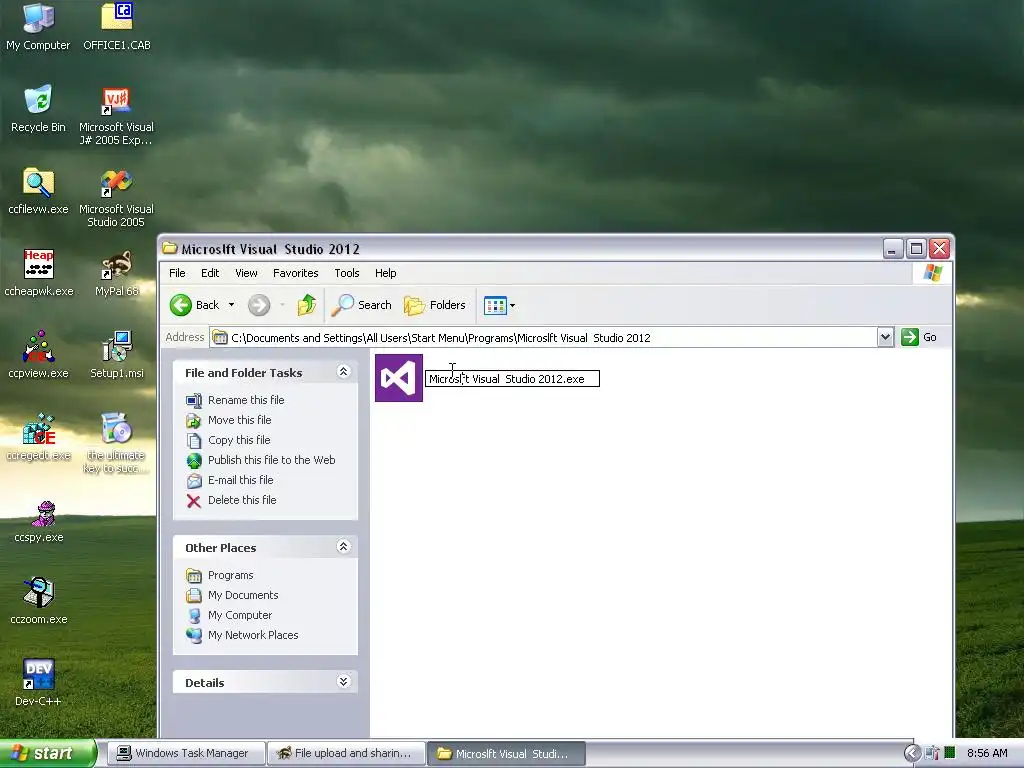
Task: Open My Computer desktop icon
Action: coord(38,26)
